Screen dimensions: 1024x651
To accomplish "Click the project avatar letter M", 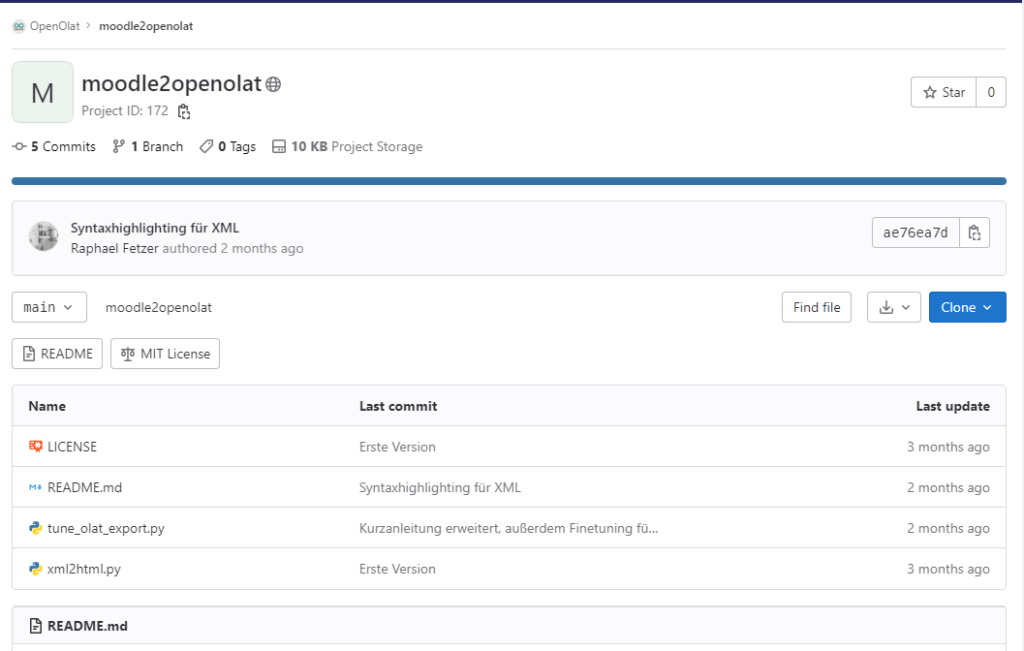I will [x=42, y=92].
